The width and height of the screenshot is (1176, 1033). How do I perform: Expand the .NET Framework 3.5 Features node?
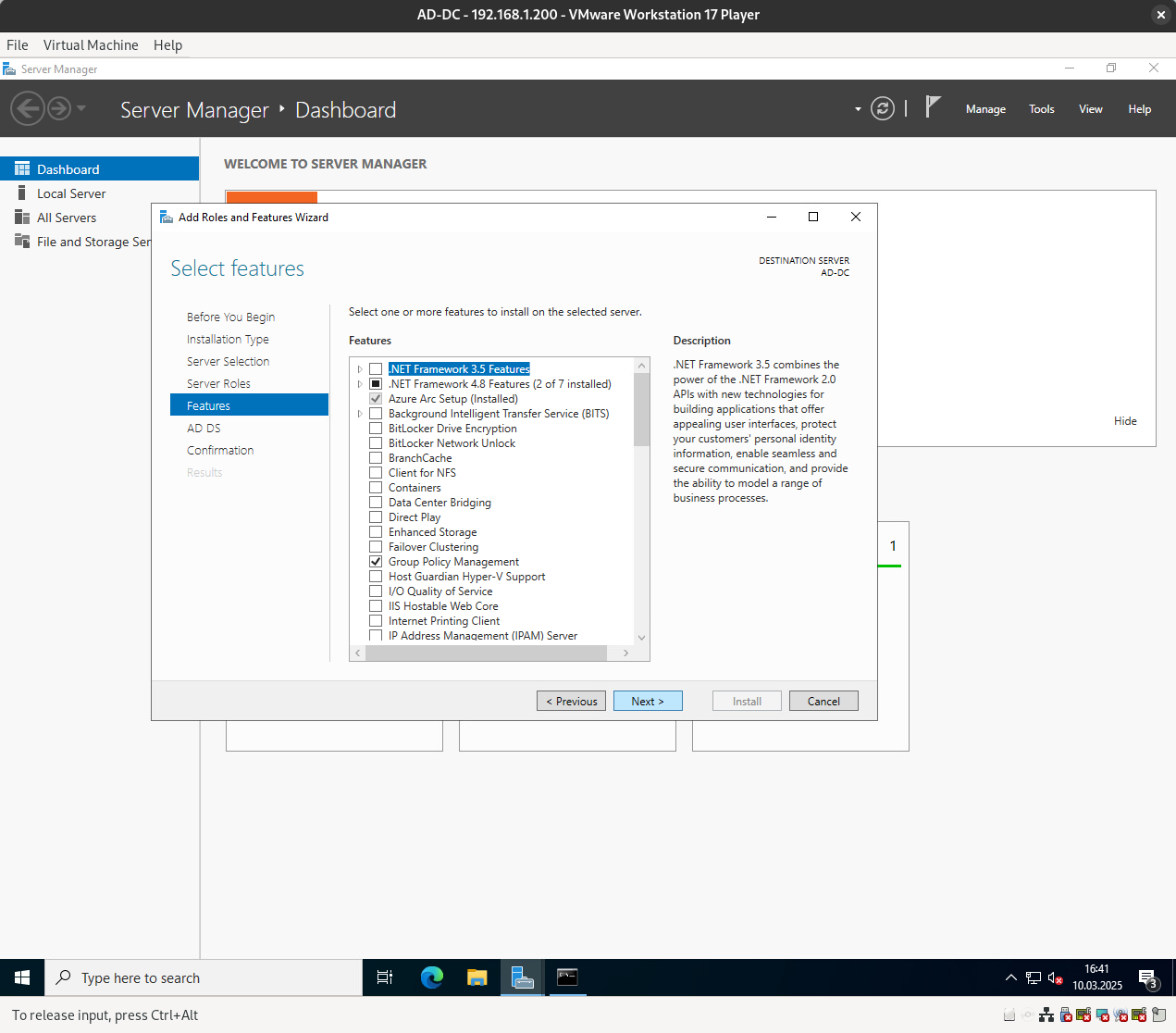(x=360, y=369)
